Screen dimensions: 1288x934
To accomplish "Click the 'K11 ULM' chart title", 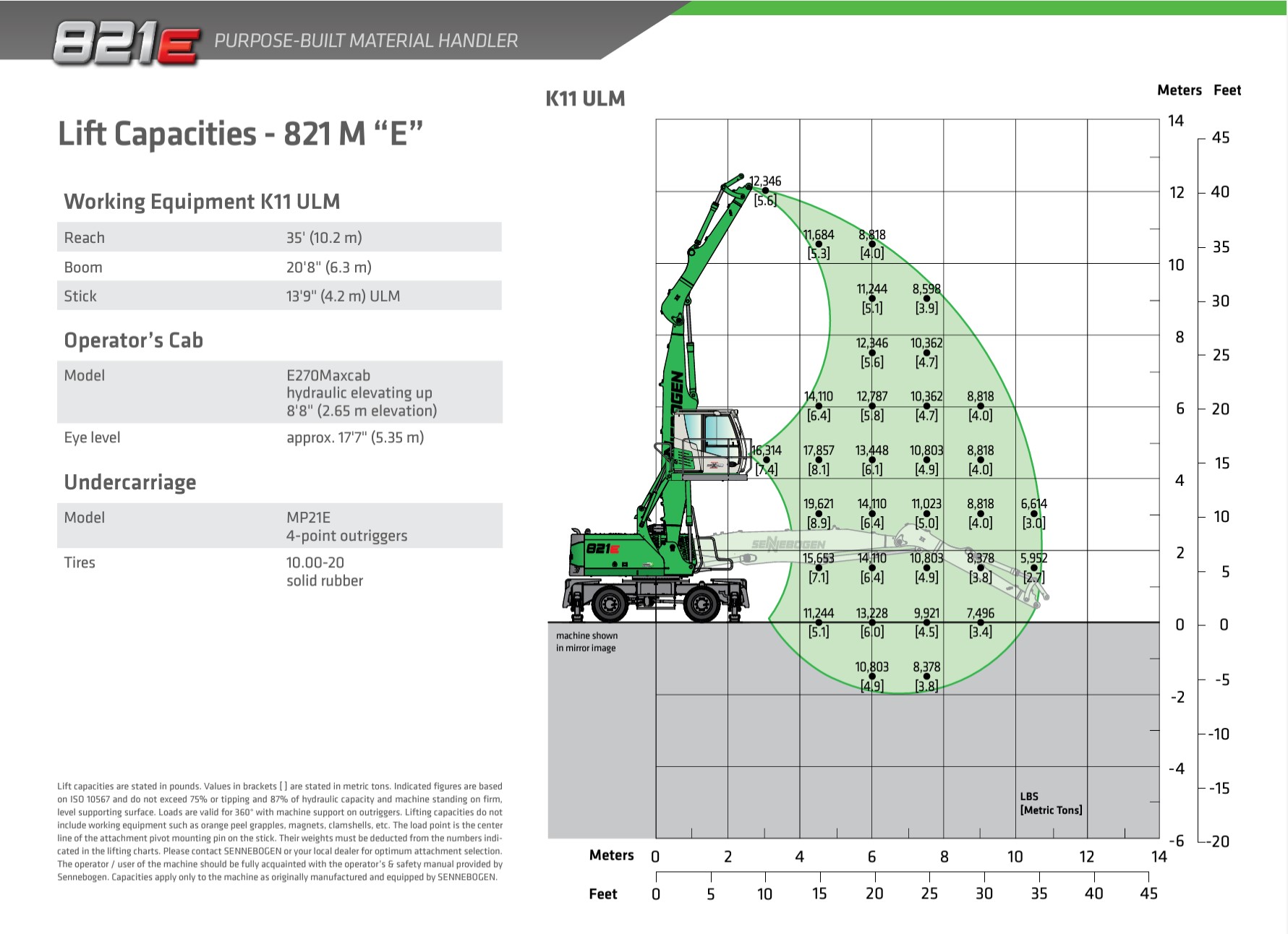I will (x=585, y=98).
